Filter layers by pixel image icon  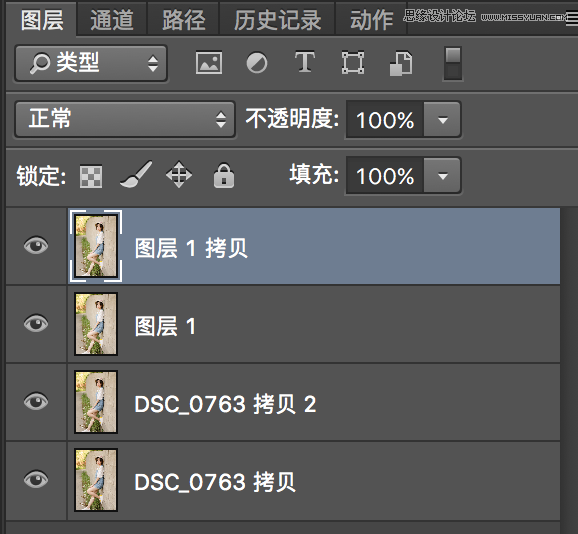click(209, 63)
